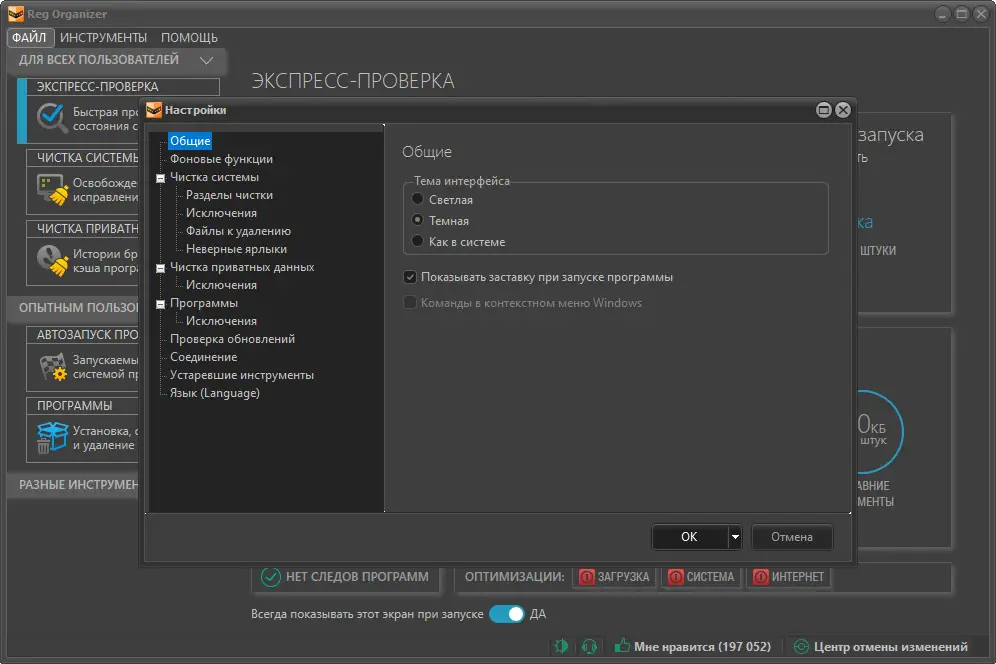
Task: Click ОПЫТНЫМ ПОЛЬЗОВАТЕЛЯМ sidebar group header
Action: 74,308
